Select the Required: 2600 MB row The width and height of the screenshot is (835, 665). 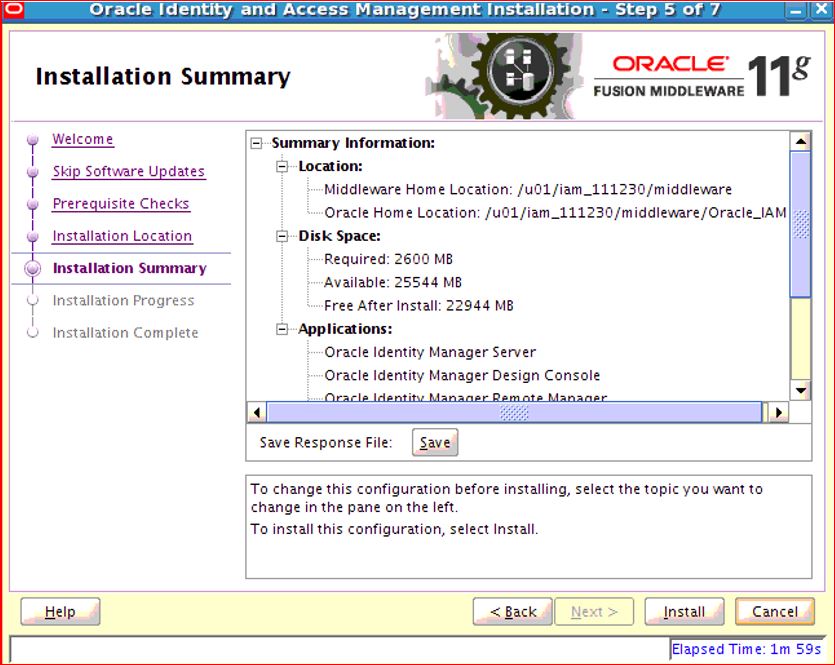388,259
